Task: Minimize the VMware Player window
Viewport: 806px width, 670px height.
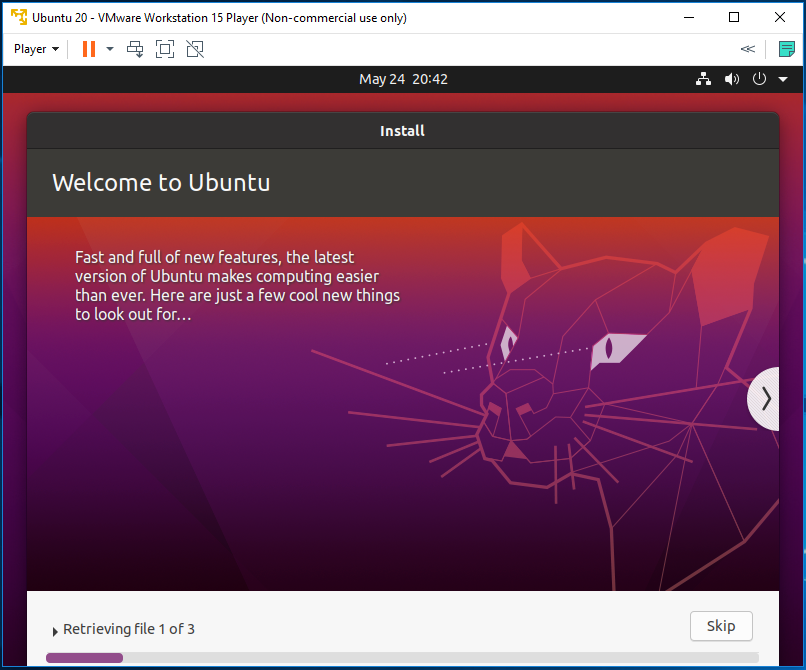Action: click(x=689, y=17)
